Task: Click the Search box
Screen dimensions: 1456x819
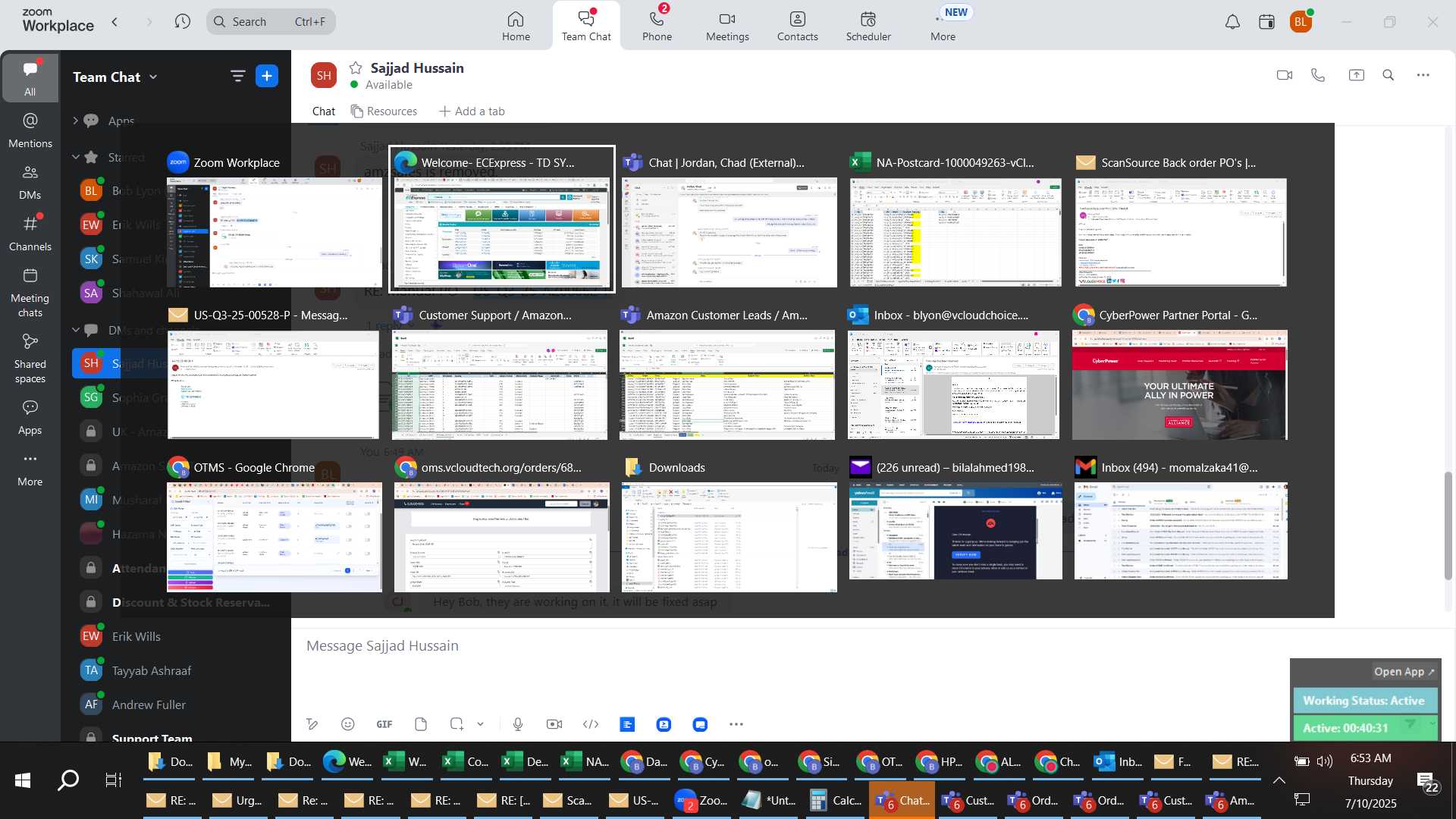Action: coord(271,21)
